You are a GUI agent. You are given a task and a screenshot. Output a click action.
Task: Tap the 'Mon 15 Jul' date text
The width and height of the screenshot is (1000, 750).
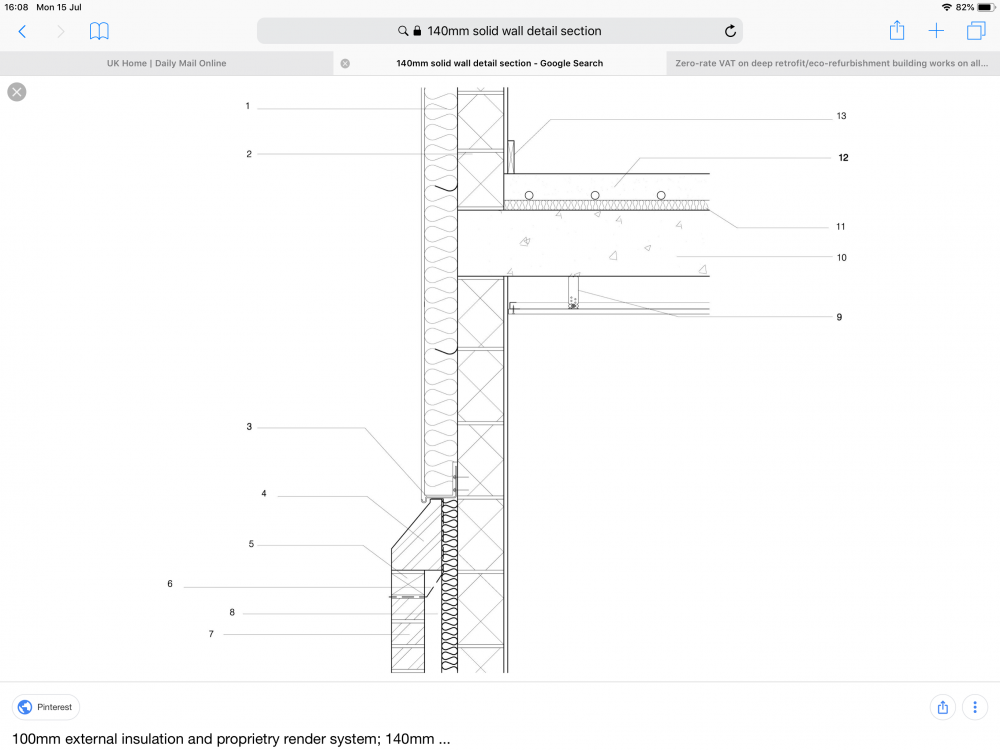click(59, 7)
